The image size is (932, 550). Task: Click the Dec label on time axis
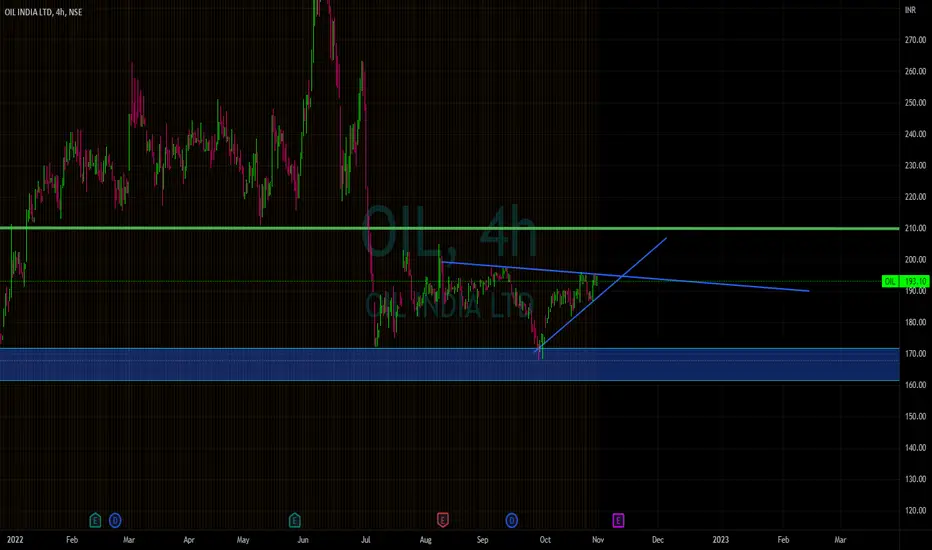click(657, 540)
